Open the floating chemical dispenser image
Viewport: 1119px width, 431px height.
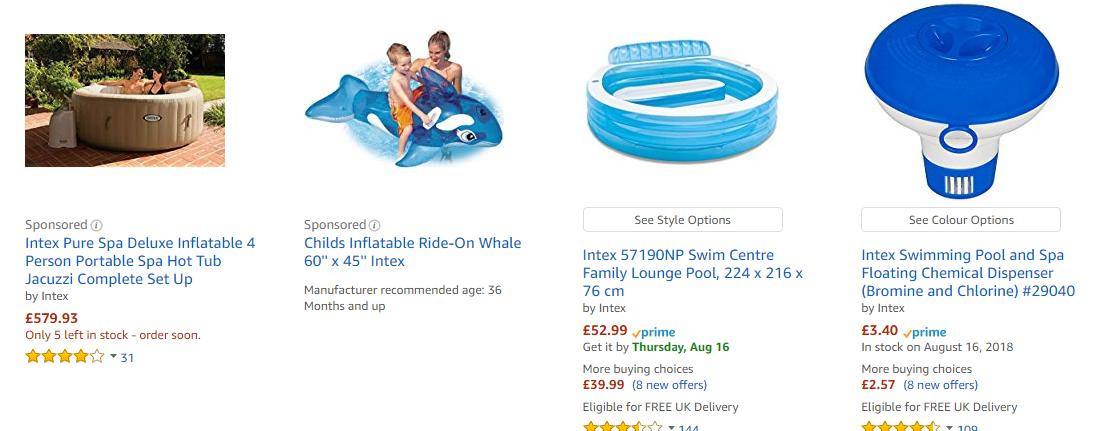961,103
